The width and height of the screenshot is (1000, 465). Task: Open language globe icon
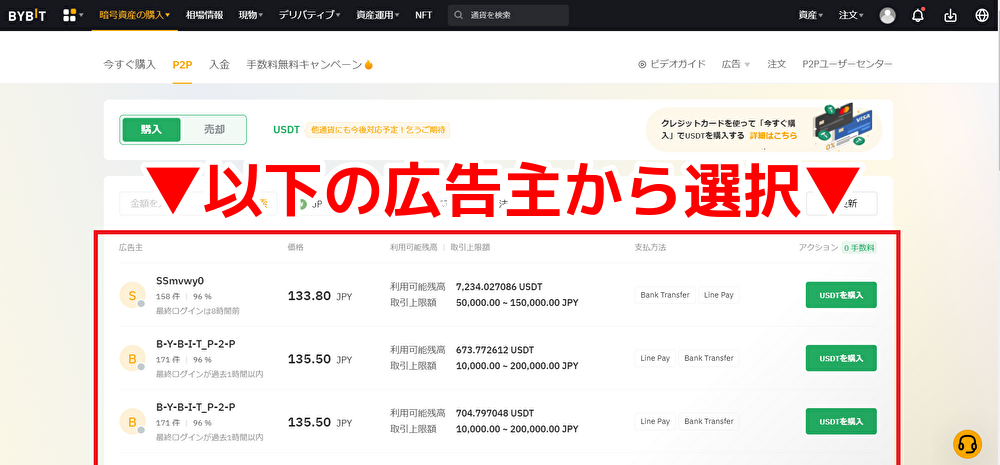click(982, 15)
